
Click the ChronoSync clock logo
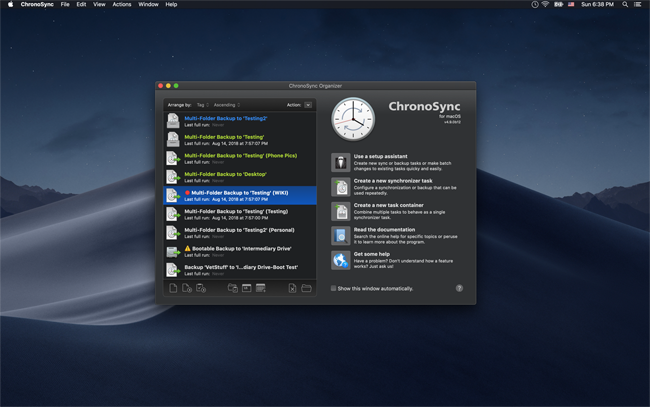[353, 119]
